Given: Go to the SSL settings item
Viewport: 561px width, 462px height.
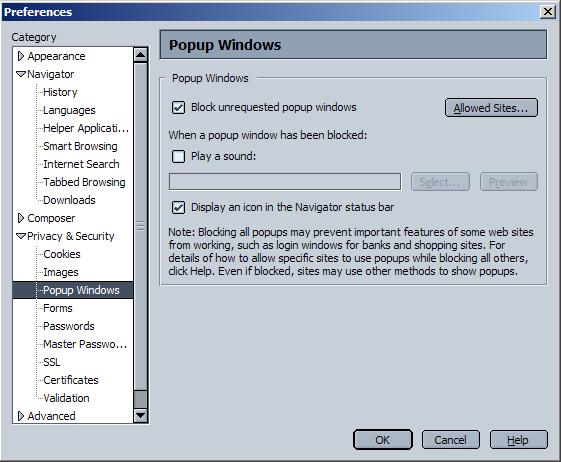Looking at the screenshot, I should pyautogui.click(x=52, y=362).
